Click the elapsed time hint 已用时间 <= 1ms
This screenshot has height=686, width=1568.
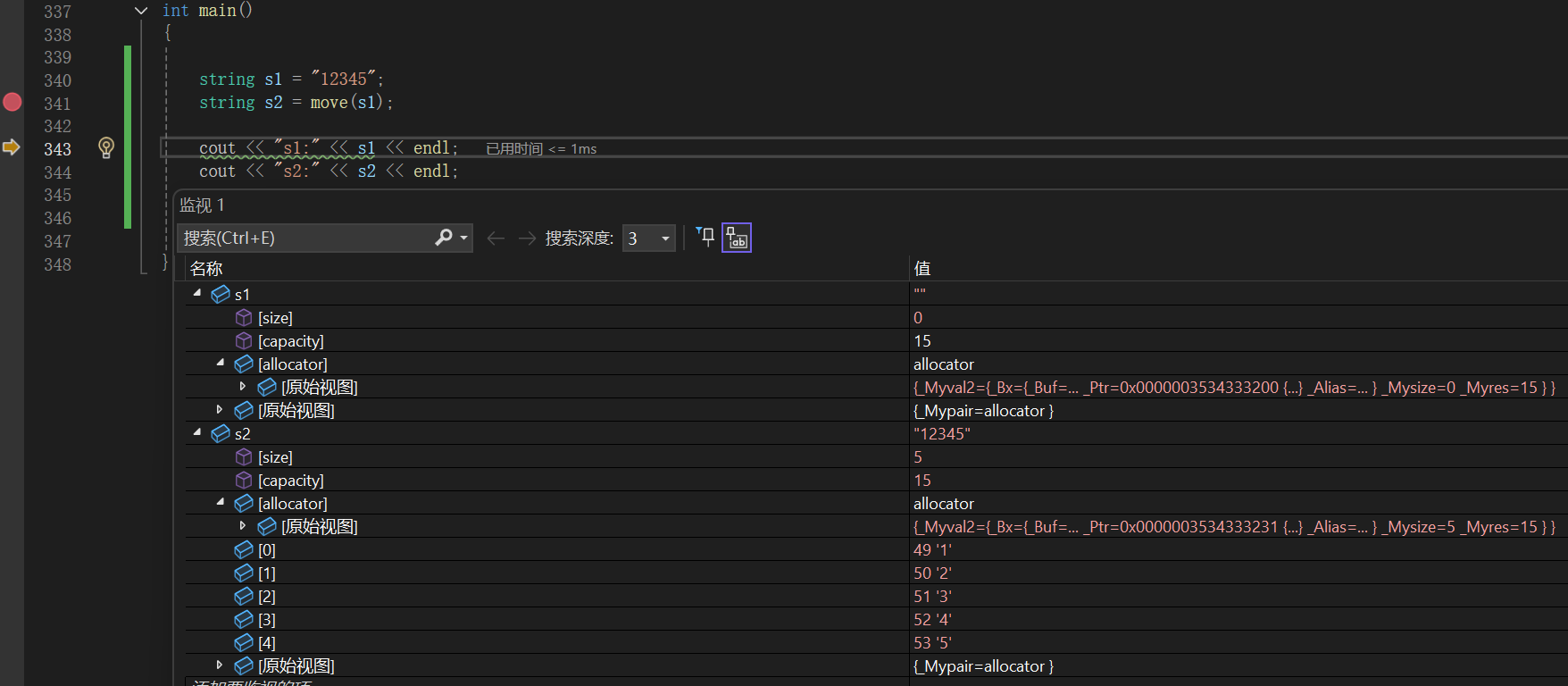pos(541,148)
